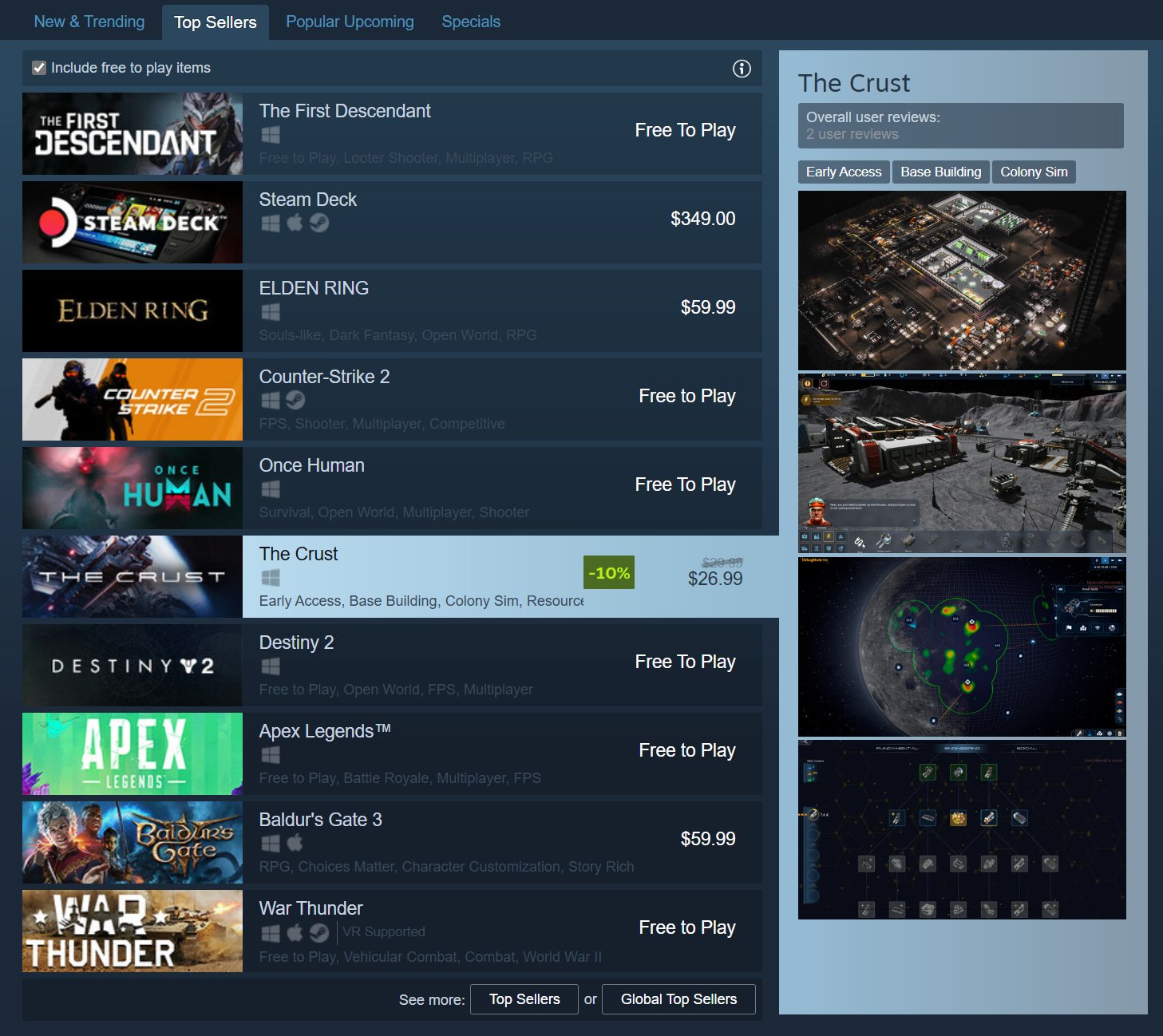Click the ELDEN RING capsule image
Image resolution: width=1163 pixels, height=1036 pixels.
click(133, 311)
